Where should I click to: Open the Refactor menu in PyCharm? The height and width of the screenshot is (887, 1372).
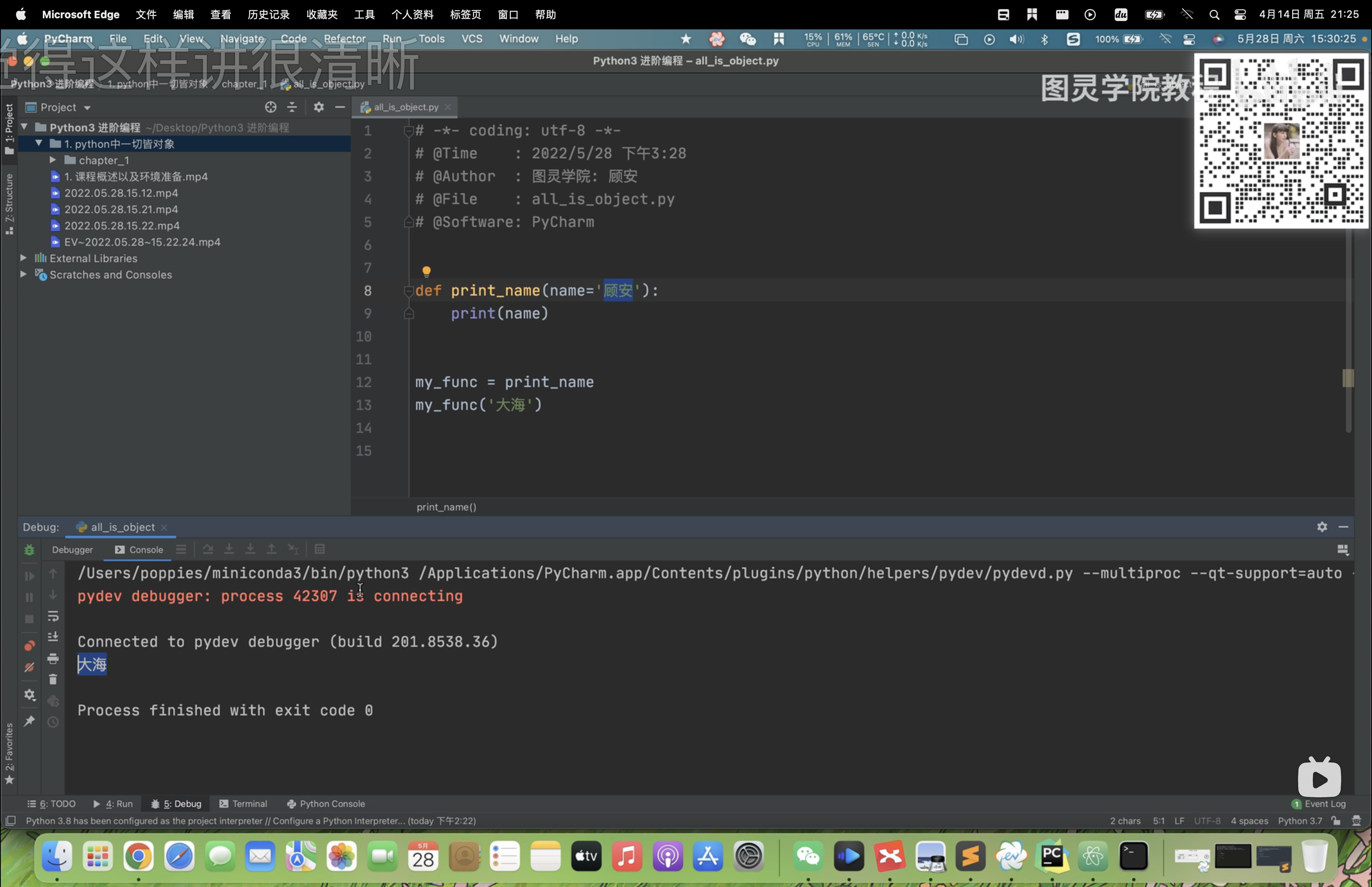(344, 39)
